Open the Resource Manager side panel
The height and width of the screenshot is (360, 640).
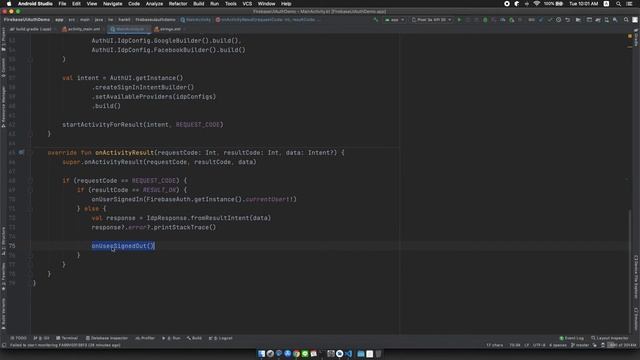[x=3, y=106]
